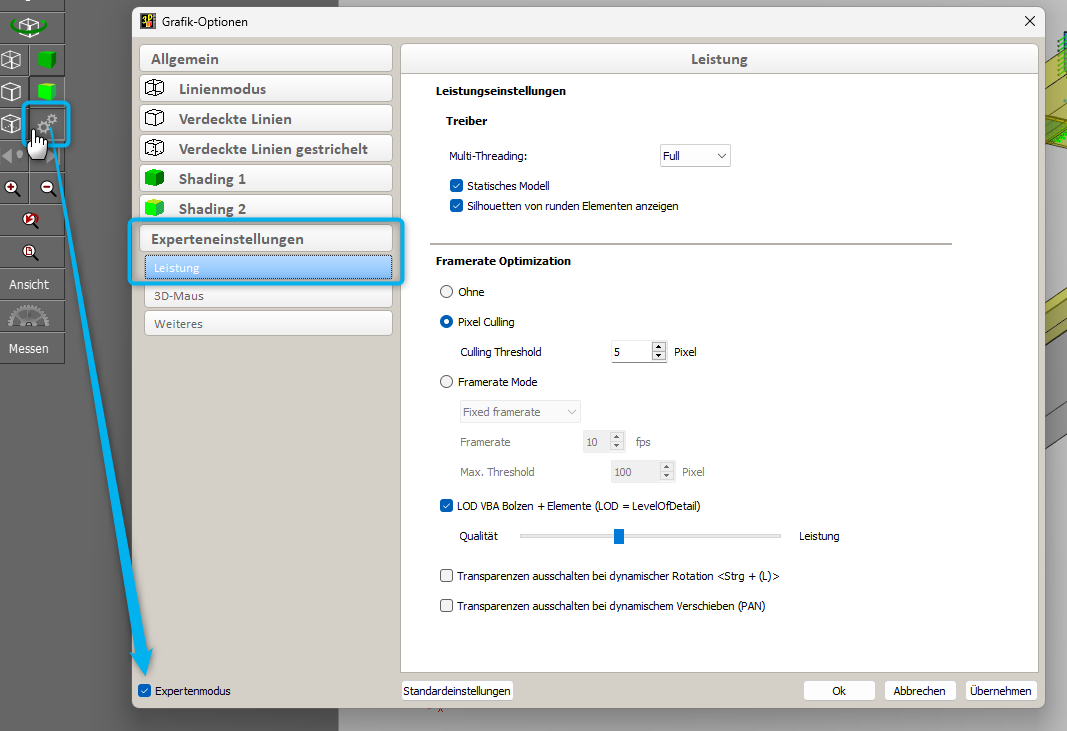This screenshot has height=731, width=1067.
Task: Open the 3D-Maus settings page
Action: point(267,296)
